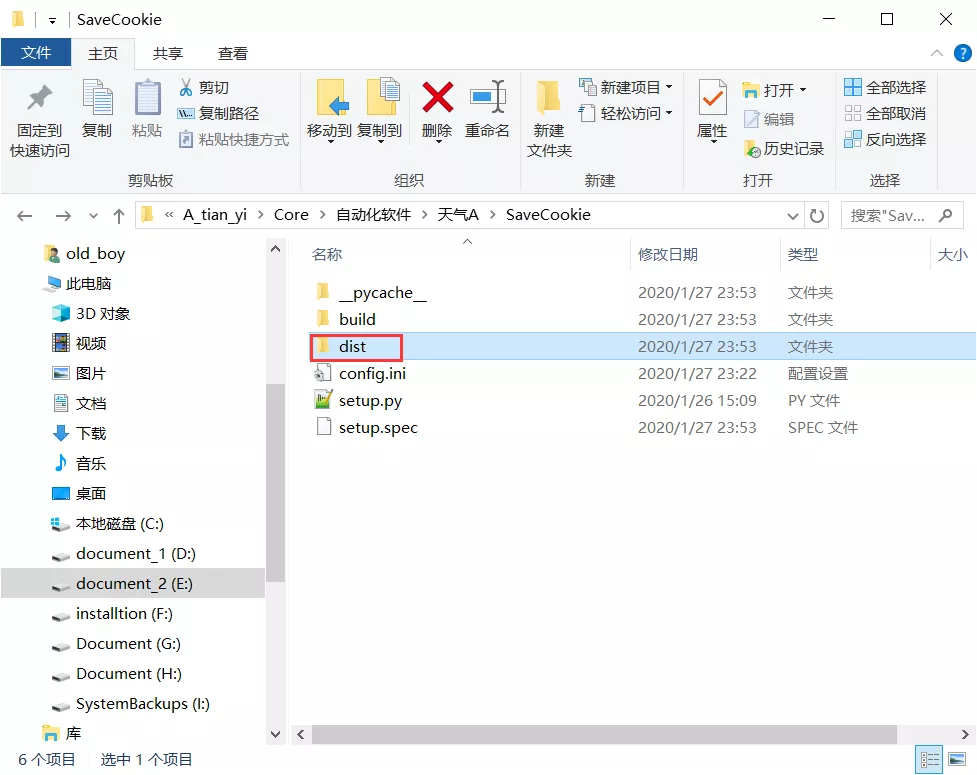Viewport: 977px width, 775px height.
Task: Open History (历史记录)
Action: [x=784, y=148]
